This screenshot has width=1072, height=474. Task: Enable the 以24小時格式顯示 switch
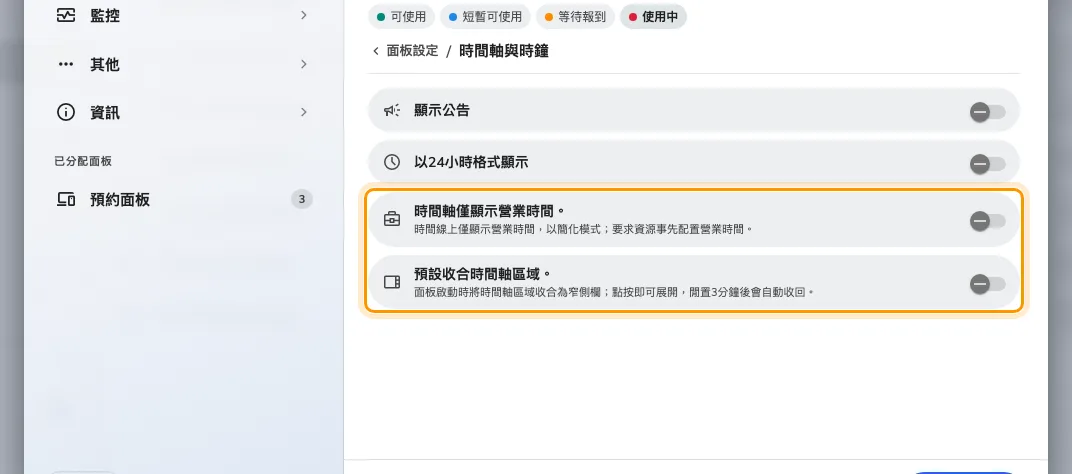pos(987,164)
